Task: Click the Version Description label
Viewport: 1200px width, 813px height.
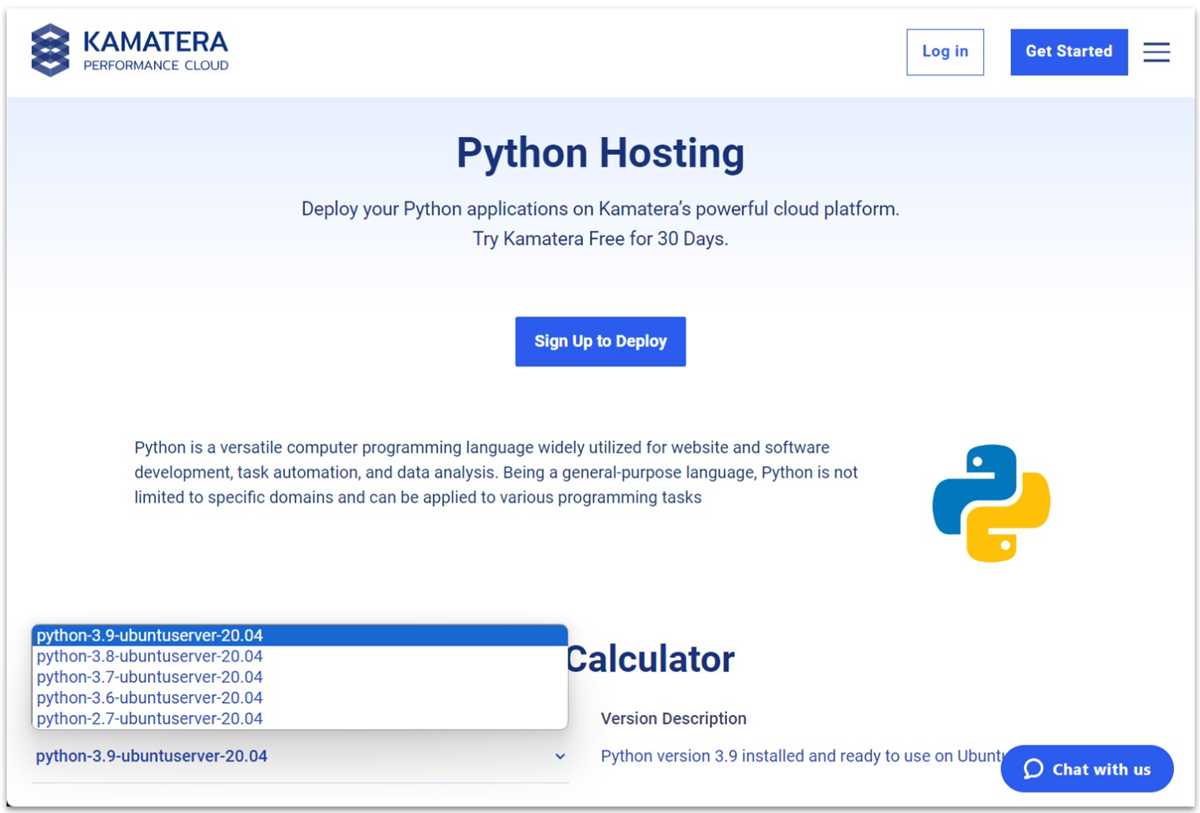Action: pyautogui.click(x=674, y=719)
